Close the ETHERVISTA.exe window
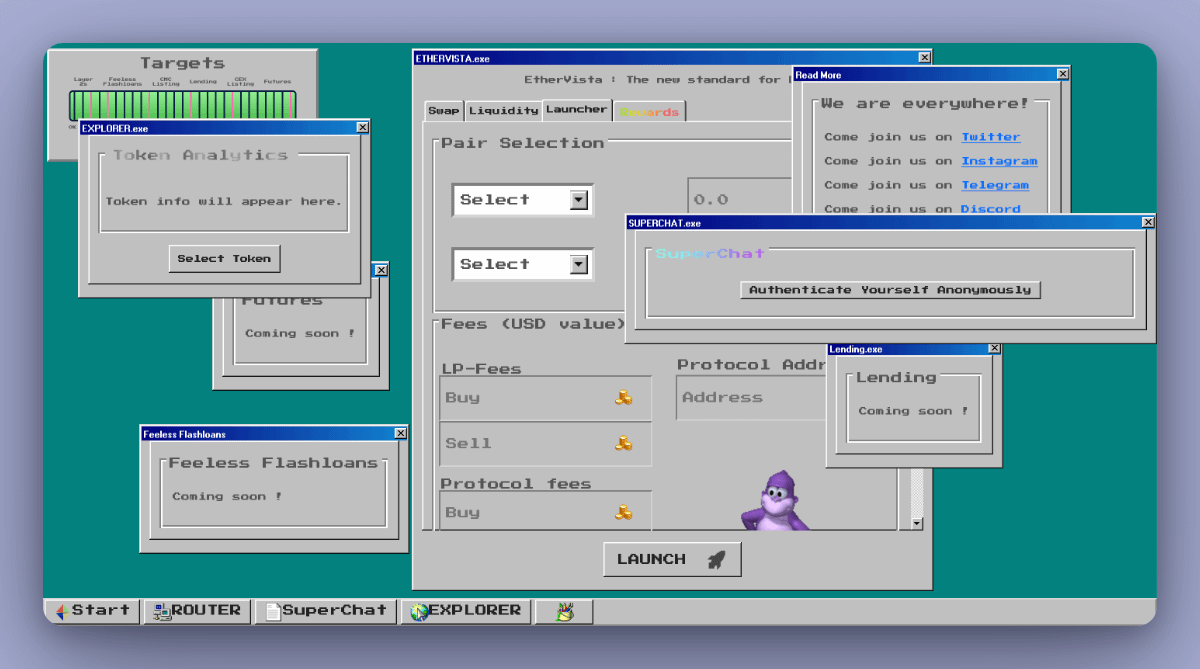The image size is (1200, 669). click(924, 58)
